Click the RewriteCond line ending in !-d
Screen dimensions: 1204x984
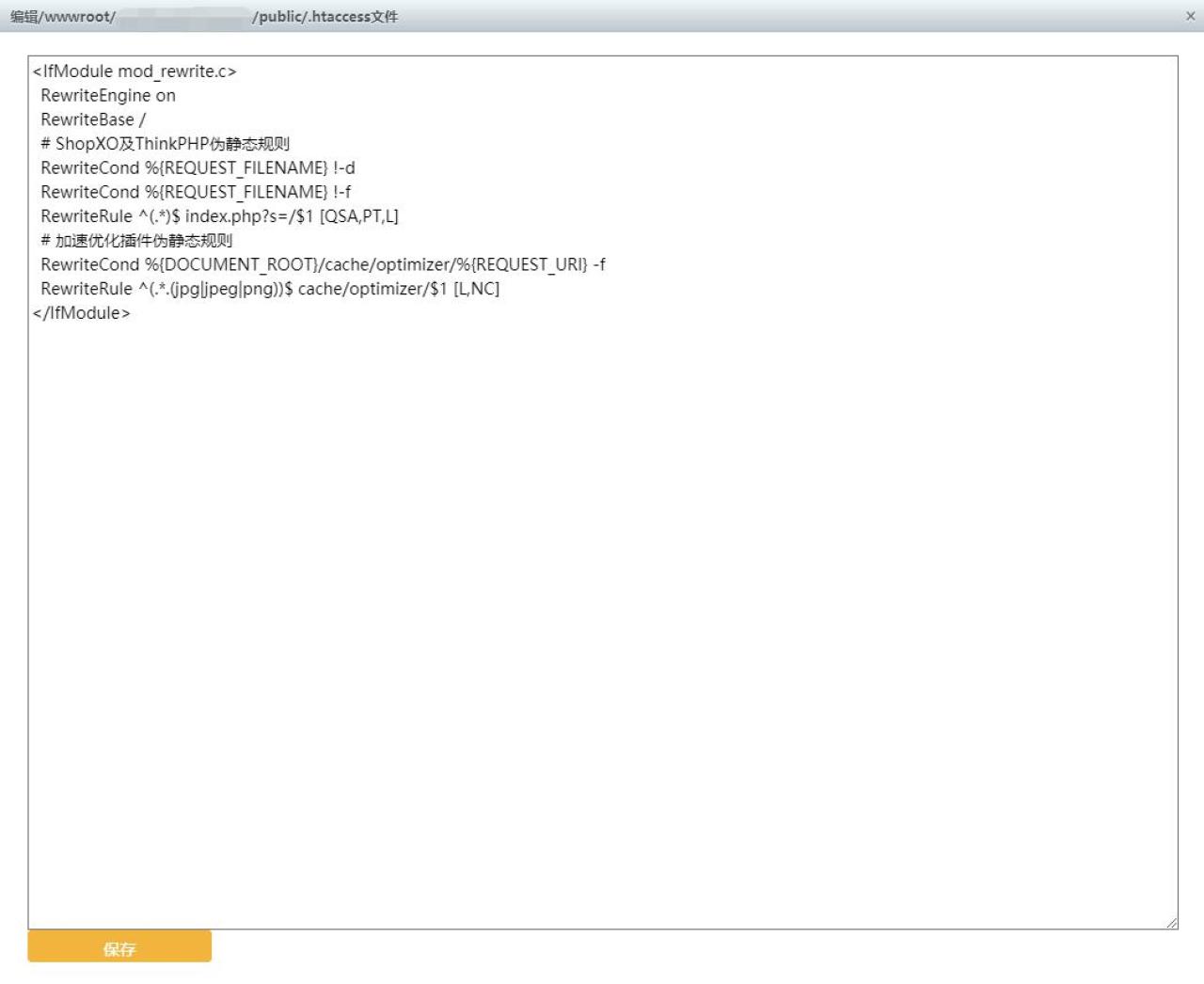[x=198, y=168]
